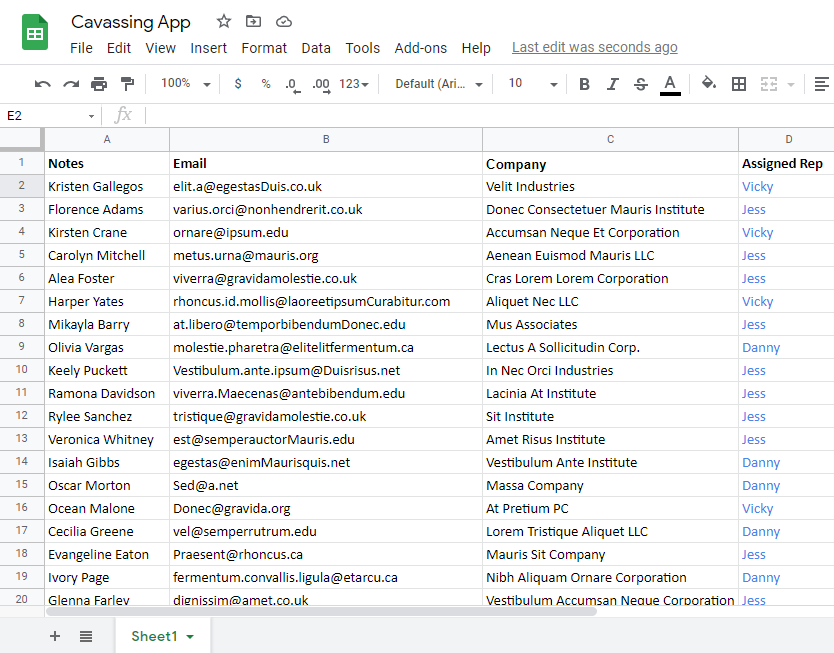The width and height of the screenshot is (834, 653).
Task: Click the move to folder icon
Action: point(253,21)
